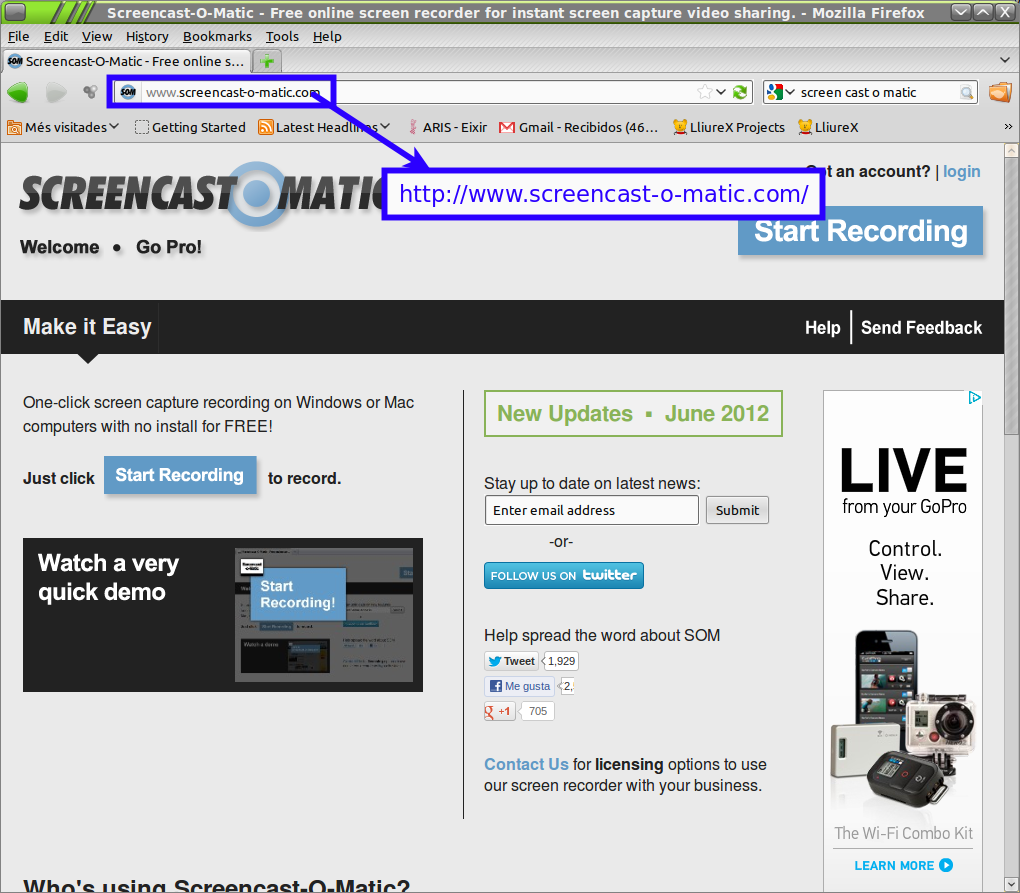Click the 705 plus-one count bubble
This screenshot has width=1020, height=893.
(538, 712)
